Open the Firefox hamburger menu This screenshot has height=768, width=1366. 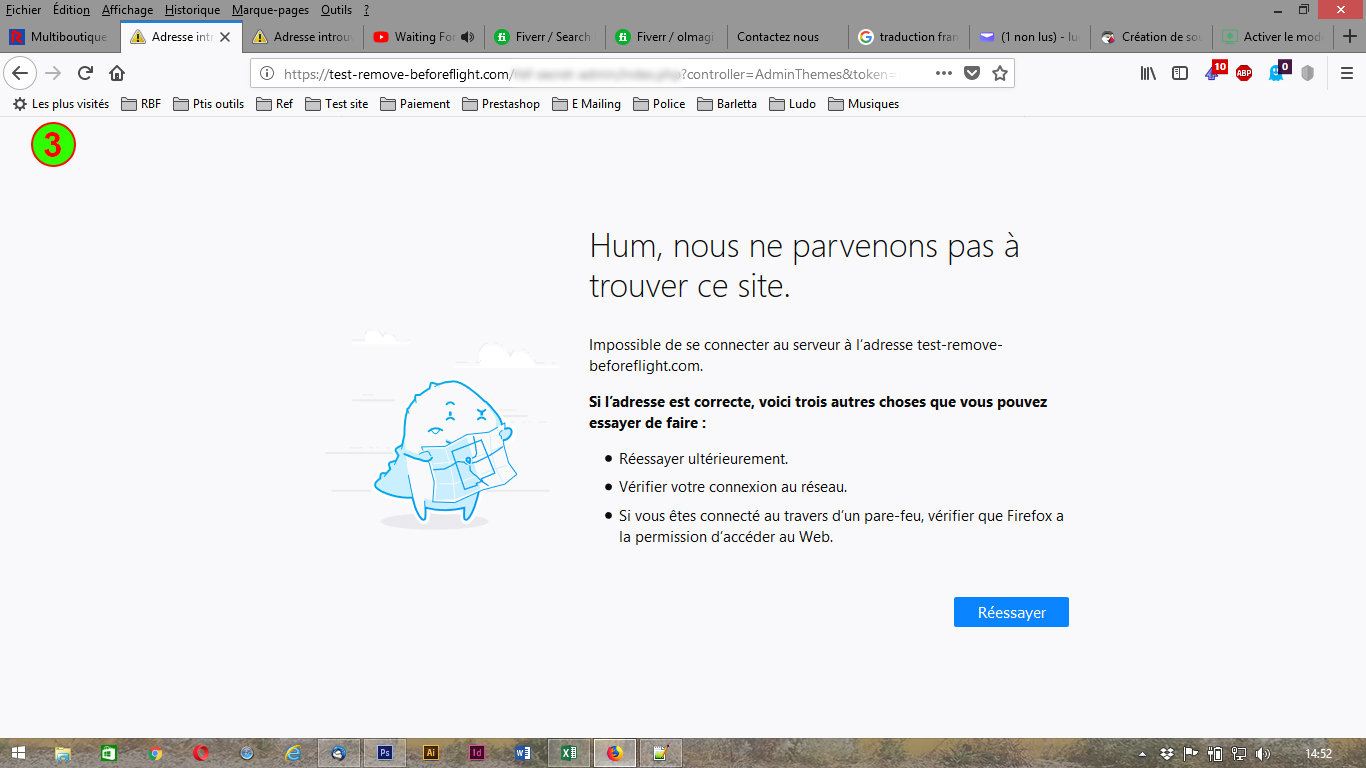click(1347, 73)
